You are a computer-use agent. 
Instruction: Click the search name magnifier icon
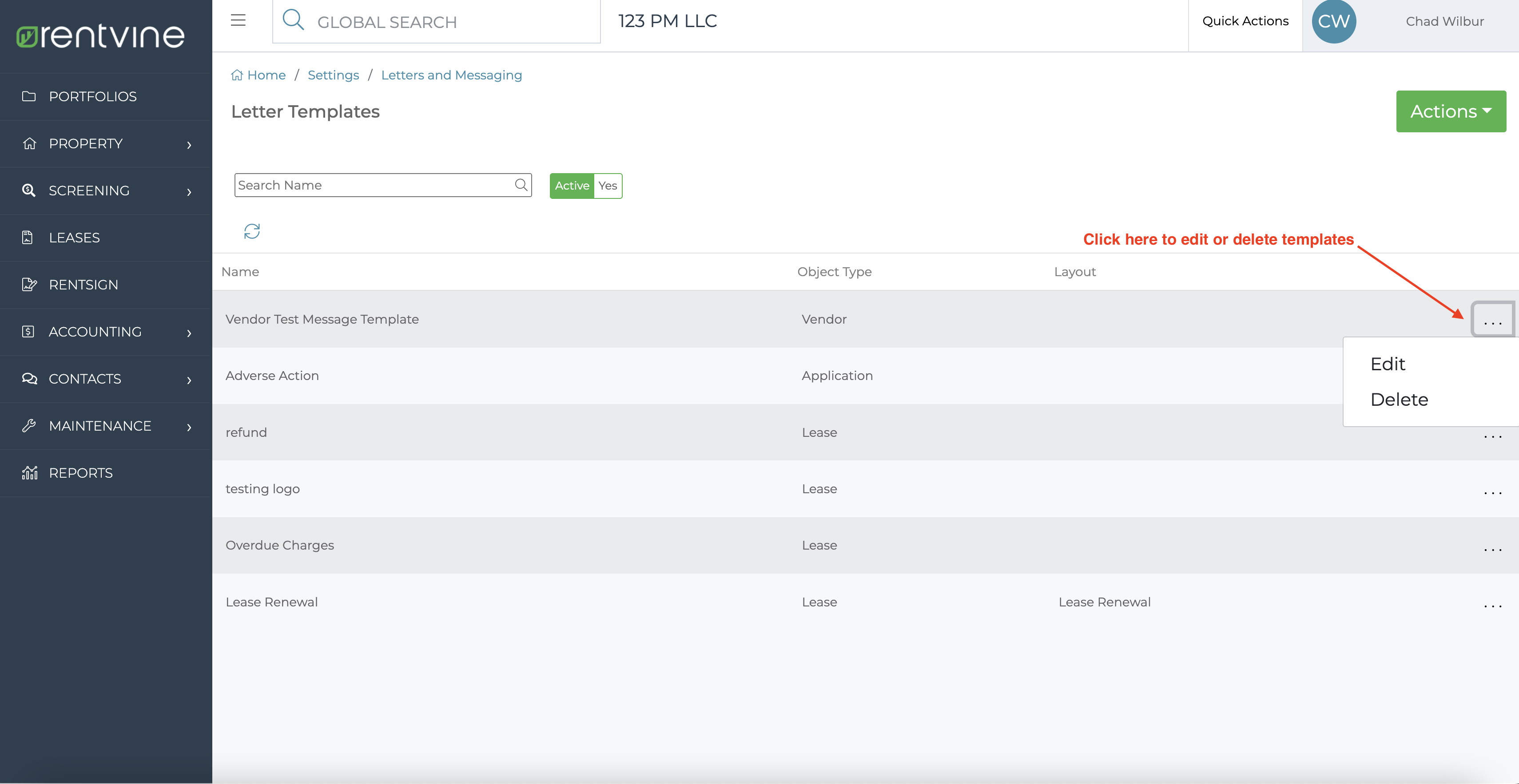point(521,185)
